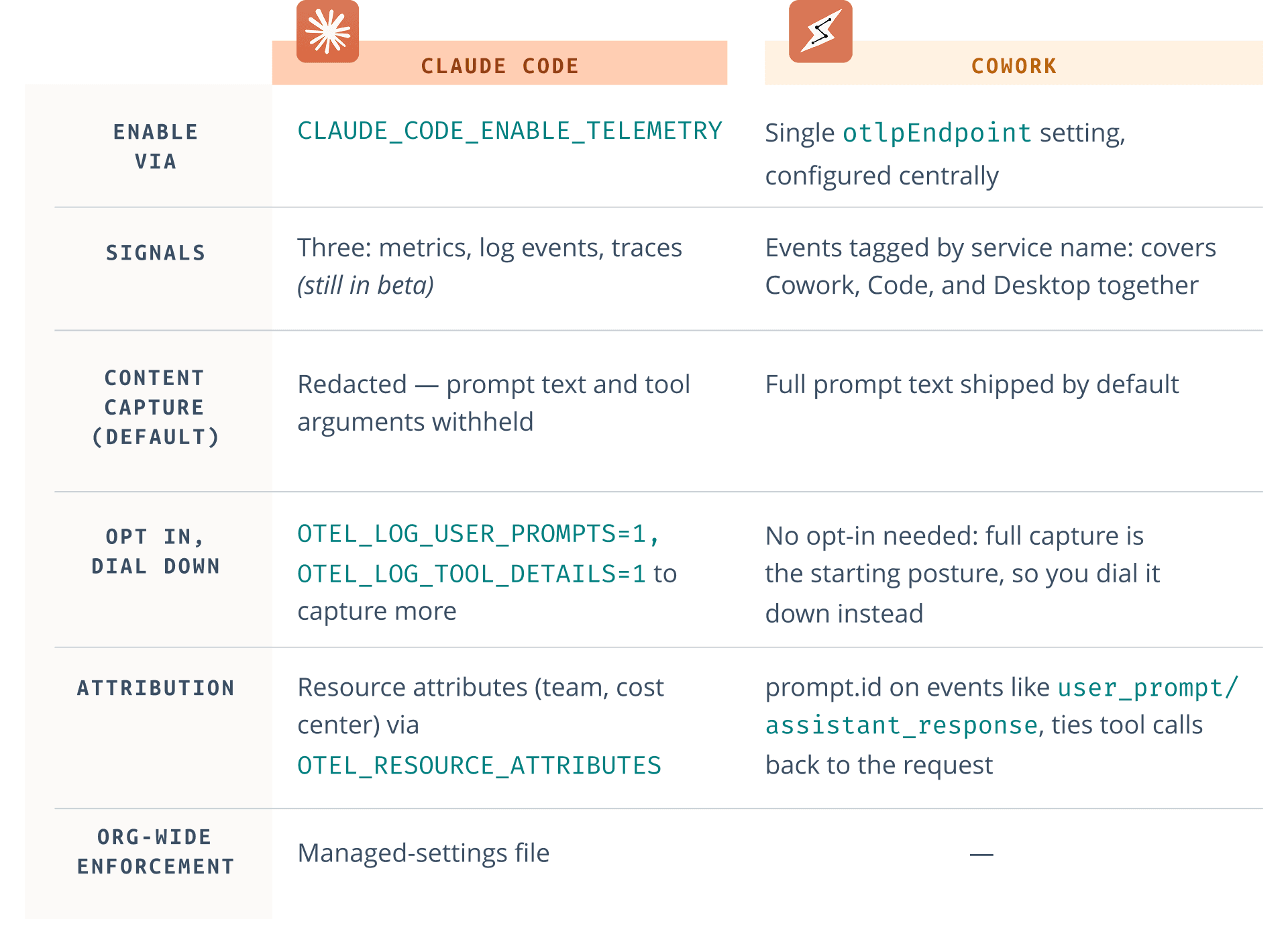Click the '(still in beta)' note
1288x950 pixels.
[366, 286]
